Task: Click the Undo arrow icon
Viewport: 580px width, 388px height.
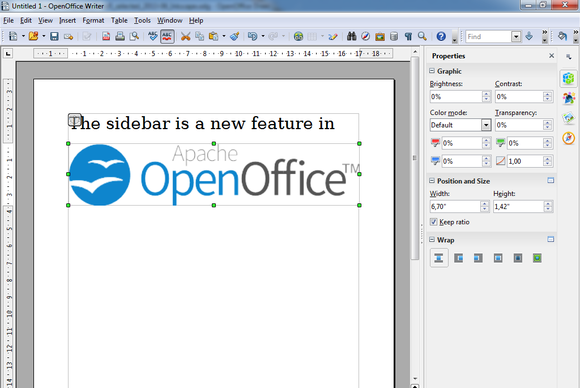Action: [x=253, y=36]
